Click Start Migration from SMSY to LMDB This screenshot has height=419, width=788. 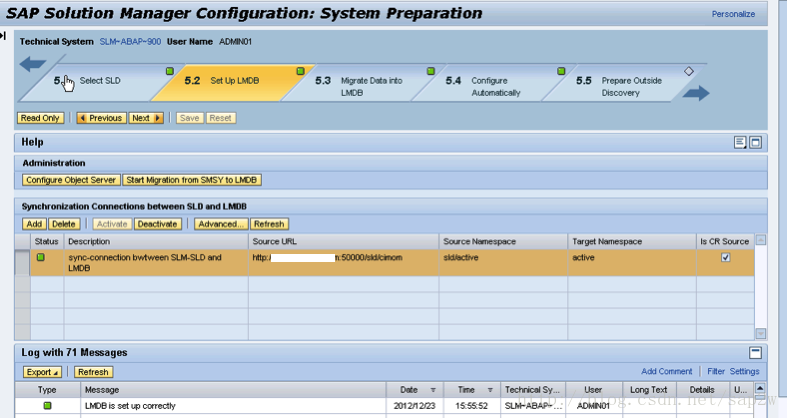point(191,180)
